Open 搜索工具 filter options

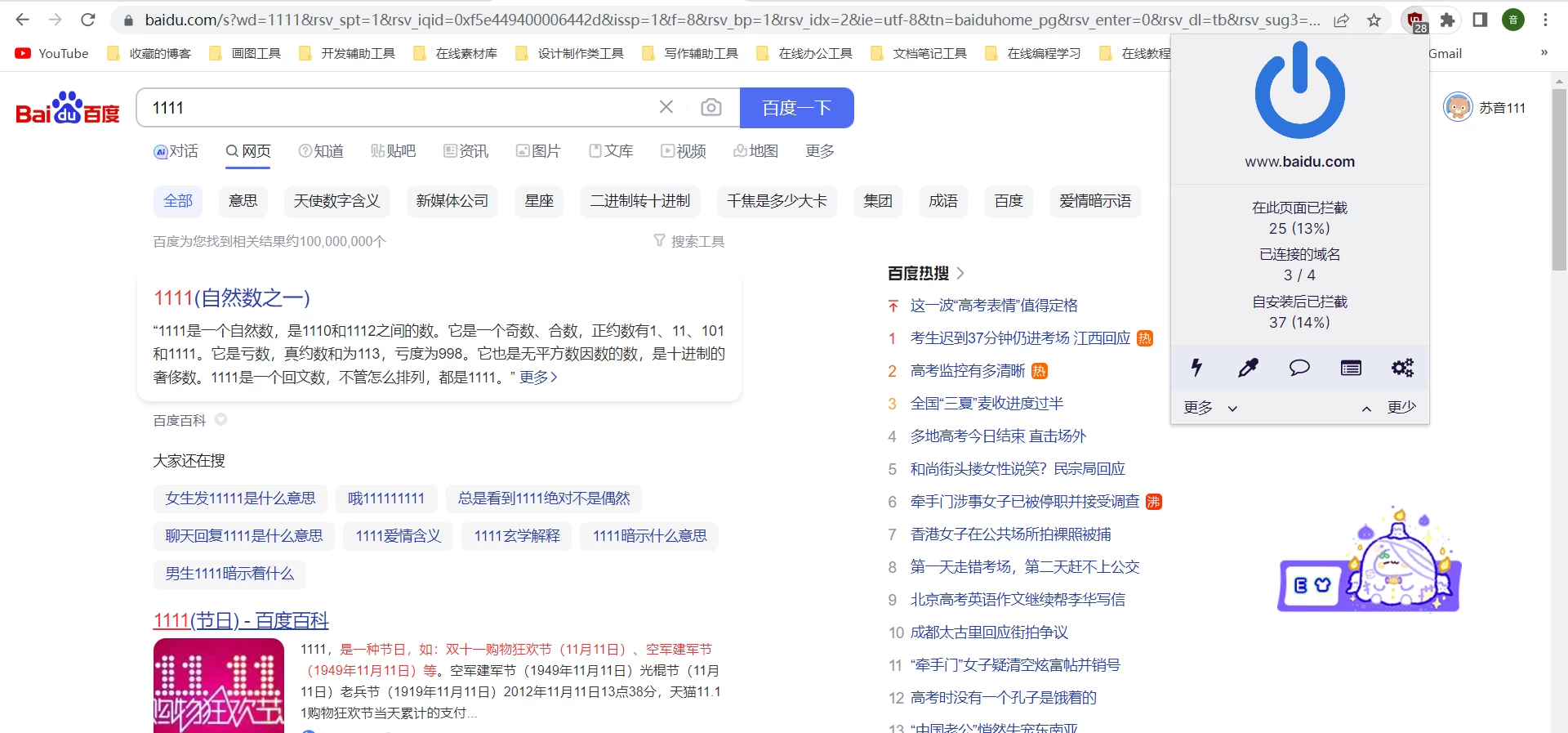coord(688,241)
